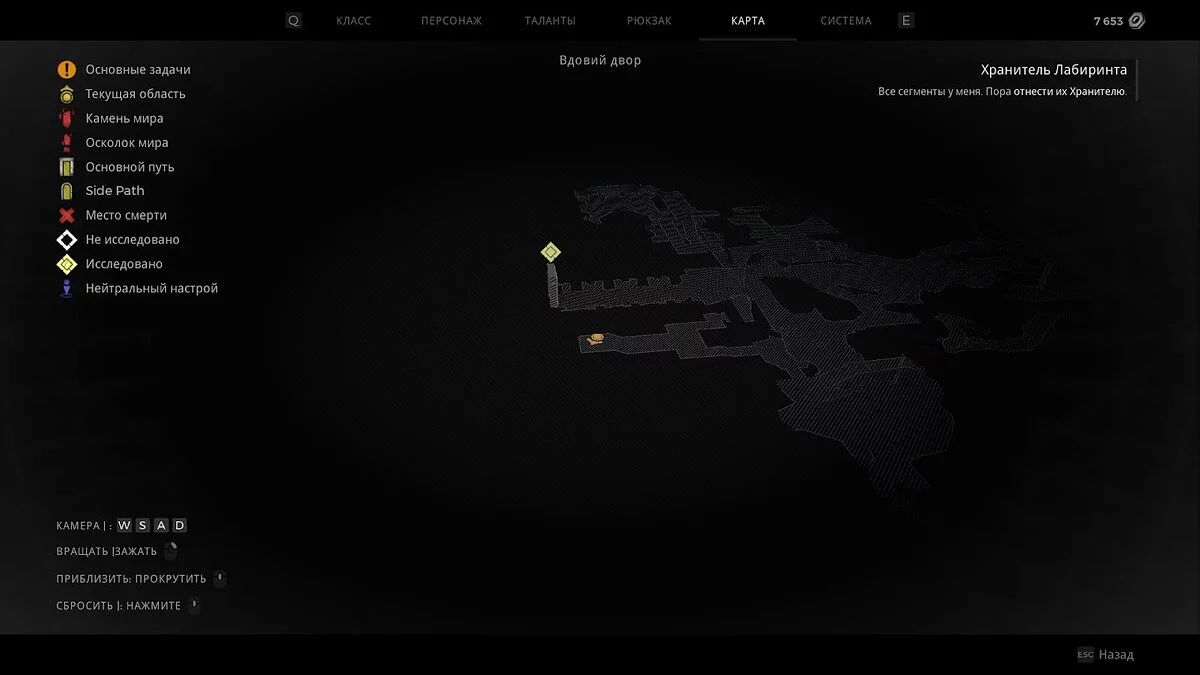Image resolution: width=1200 pixels, height=675 pixels.
Task: Click the E next-tab key icon
Action: click(x=905, y=21)
